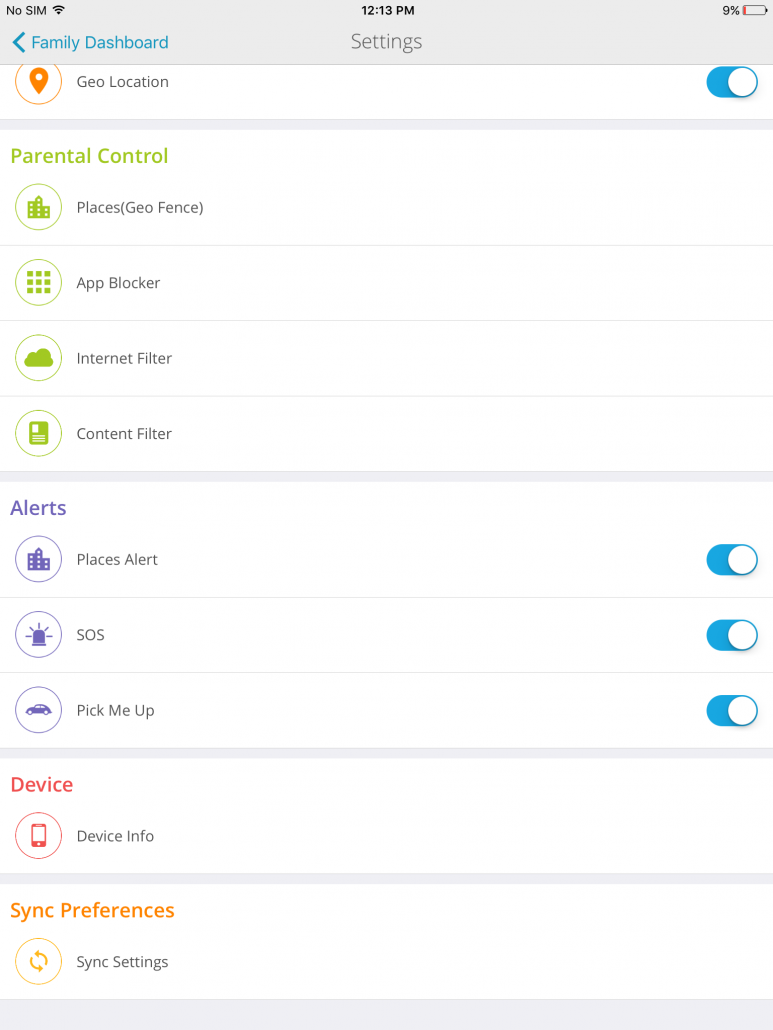Click the Settings title
Image resolution: width=773 pixels, height=1030 pixels.
click(386, 42)
